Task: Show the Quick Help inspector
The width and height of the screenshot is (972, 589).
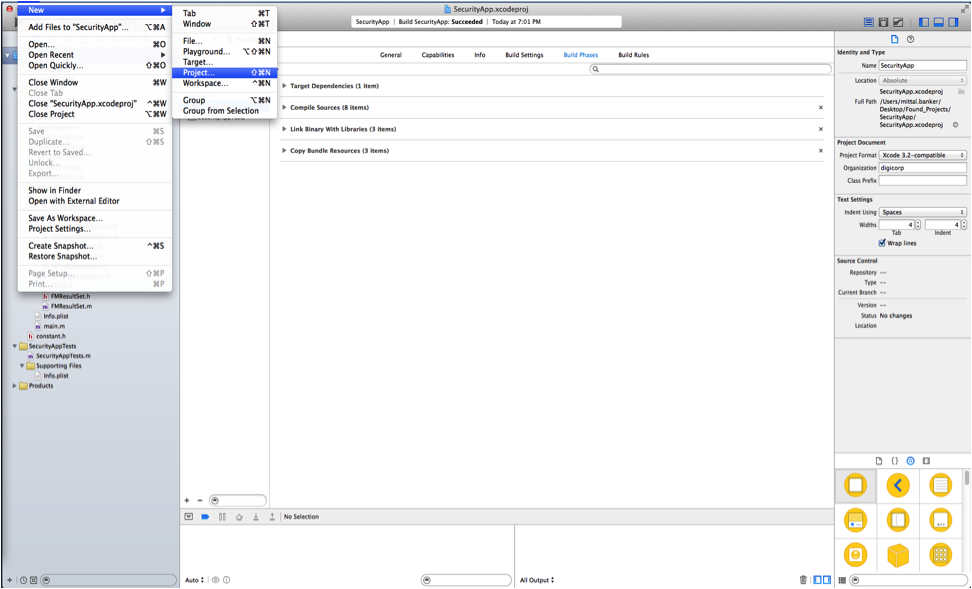Action: click(x=910, y=39)
